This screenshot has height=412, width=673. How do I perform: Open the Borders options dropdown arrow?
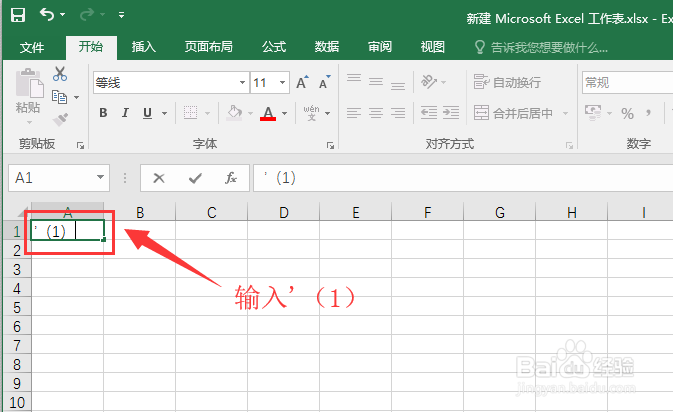(x=208, y=113)
